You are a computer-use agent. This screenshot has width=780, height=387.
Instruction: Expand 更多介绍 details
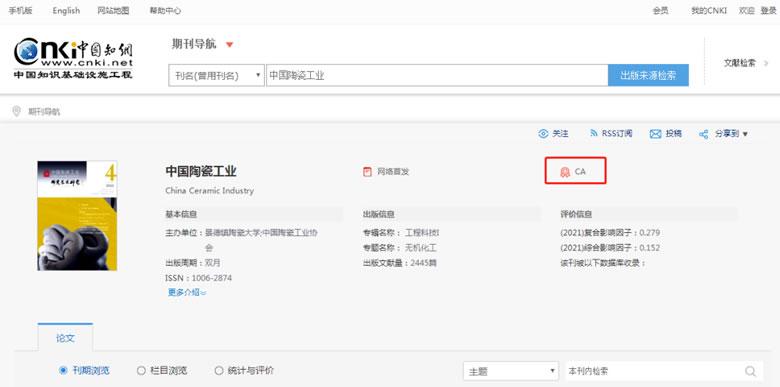click(x=187, y=293)
